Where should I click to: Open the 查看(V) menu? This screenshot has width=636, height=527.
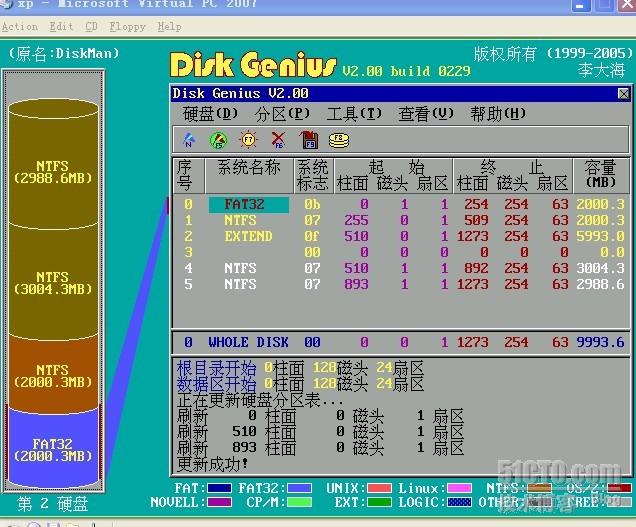pyautogui.click(x=426, y=114)
